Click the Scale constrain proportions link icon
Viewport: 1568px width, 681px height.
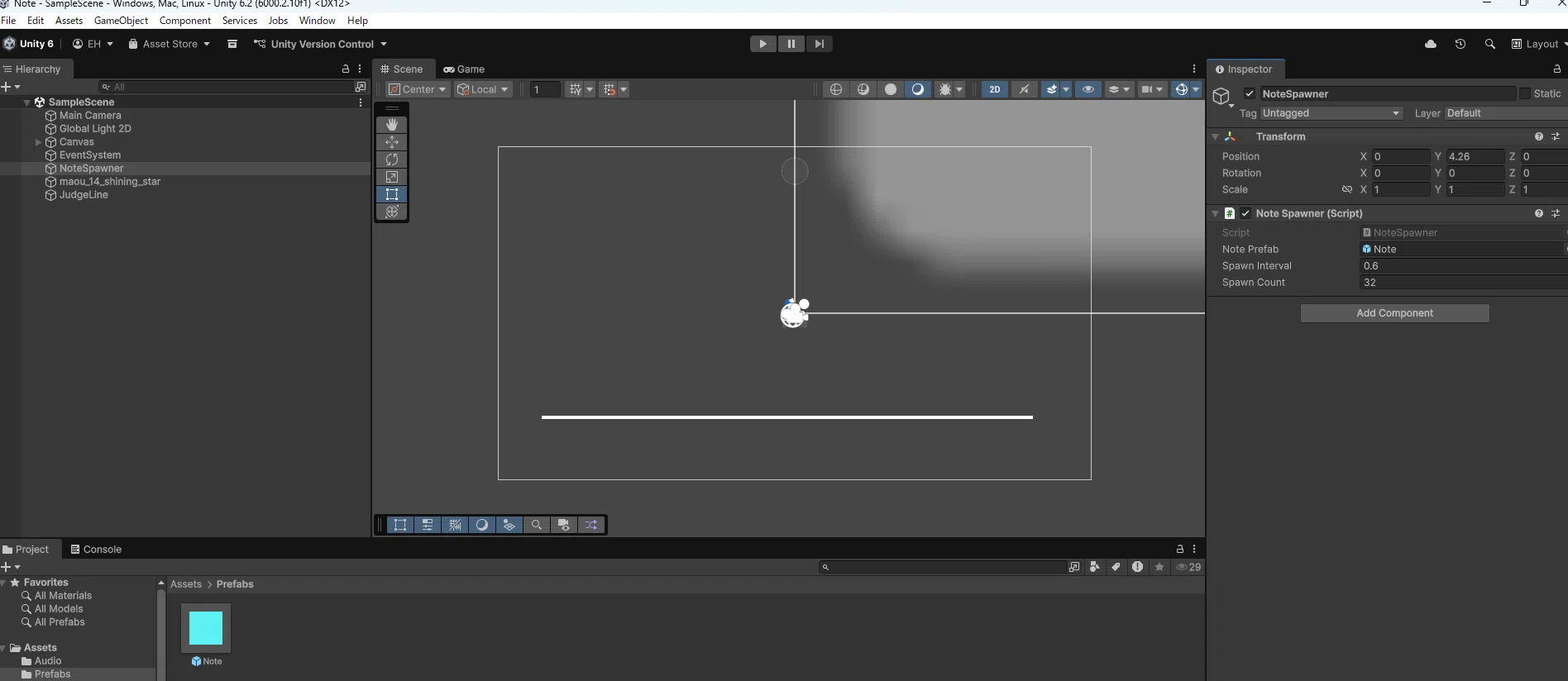[1347, 189]
